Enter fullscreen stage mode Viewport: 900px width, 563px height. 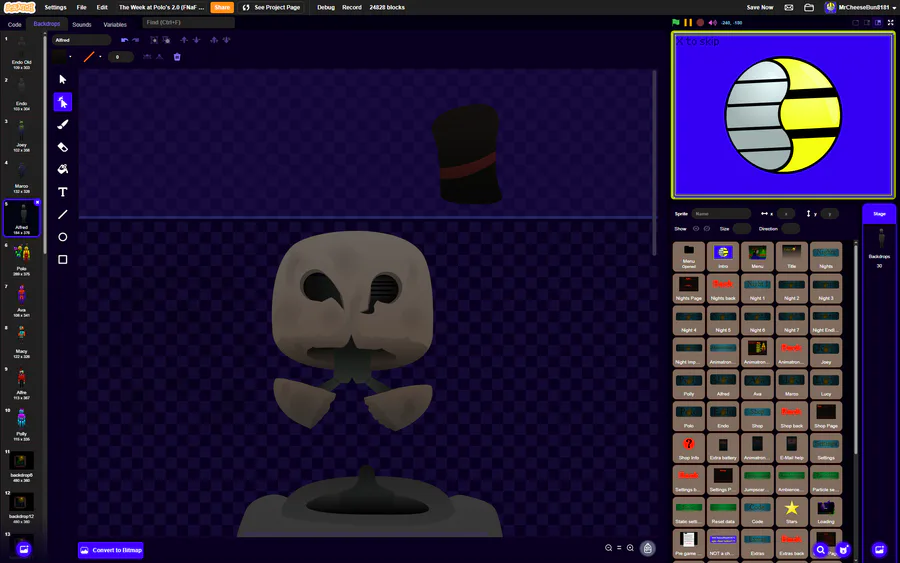tap(890, 22)
